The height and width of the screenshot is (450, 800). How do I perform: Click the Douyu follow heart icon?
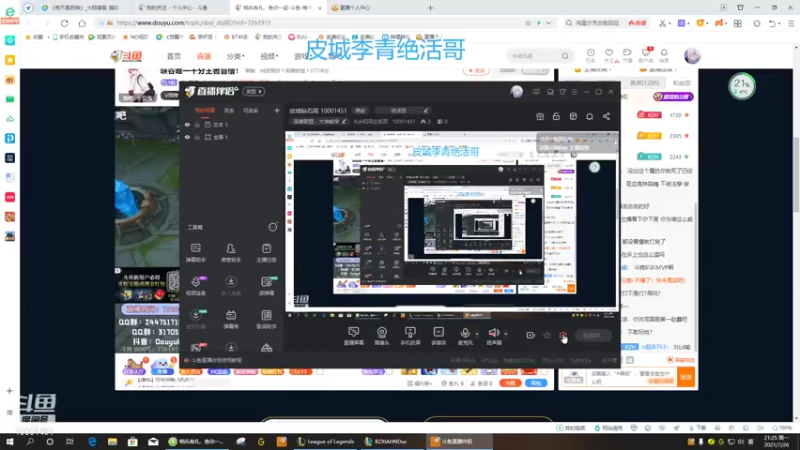(x=609, y=53)
